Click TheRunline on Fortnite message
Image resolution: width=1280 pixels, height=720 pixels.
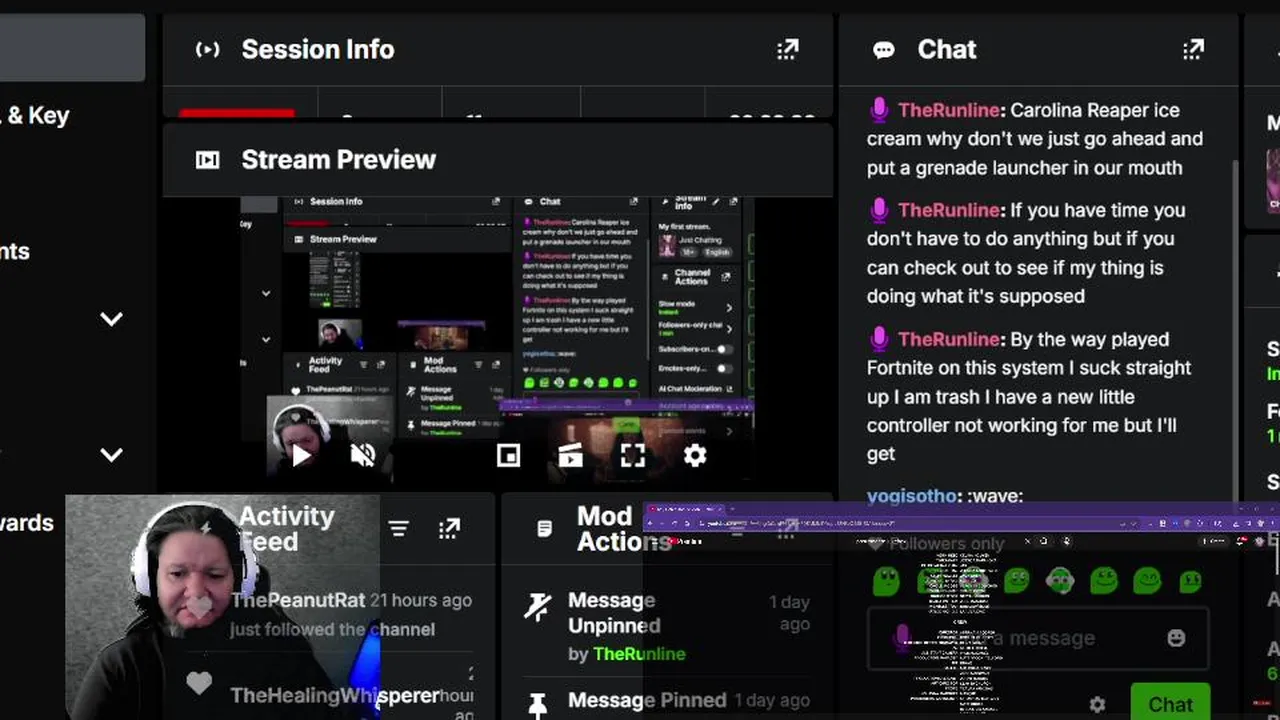point(949,339)
